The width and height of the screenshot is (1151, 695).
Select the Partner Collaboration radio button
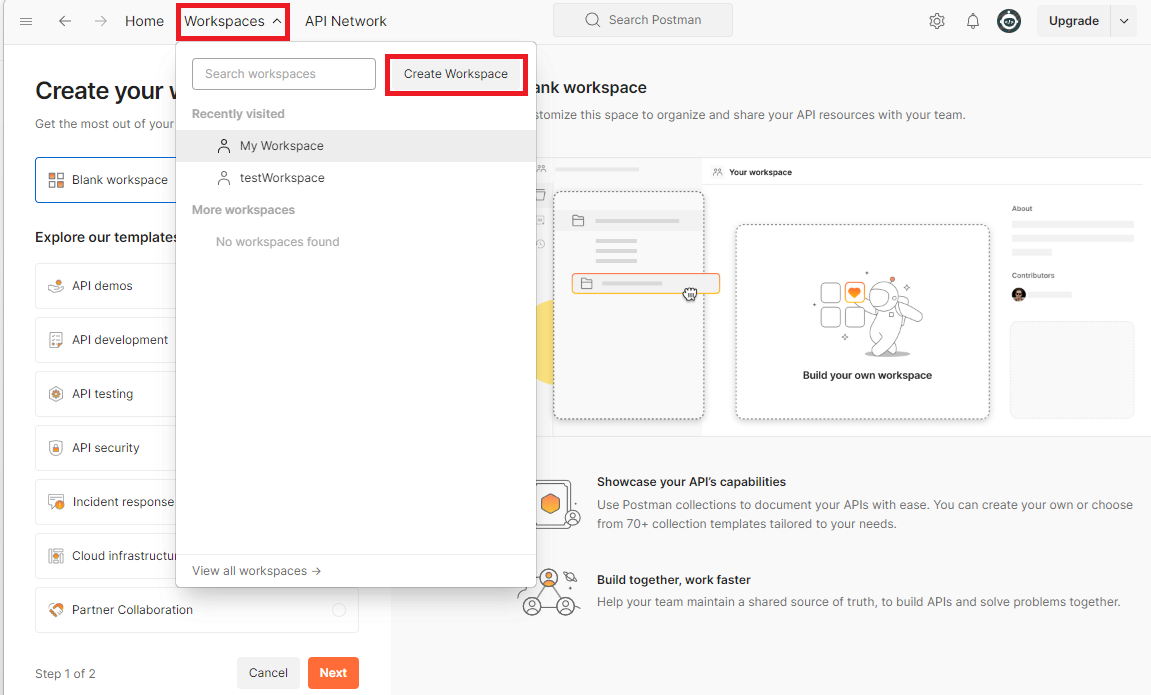pos(338,610)
